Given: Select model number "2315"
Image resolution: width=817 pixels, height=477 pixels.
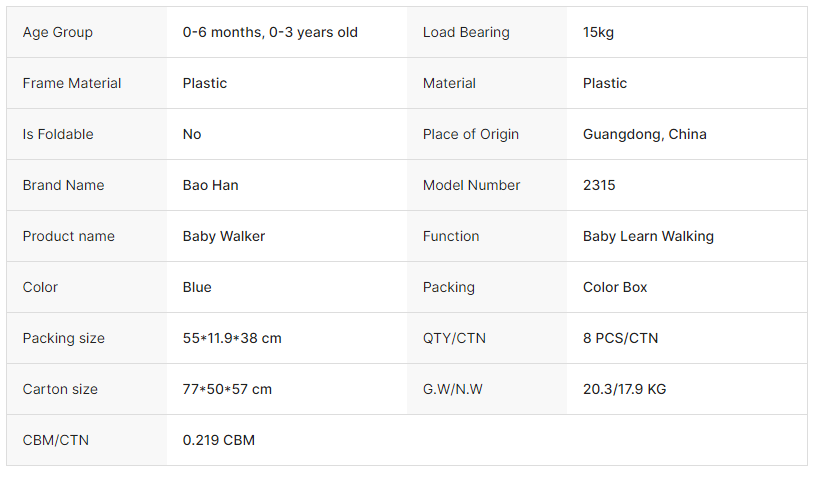Looking at the screenshot, I should coord(599,185).
